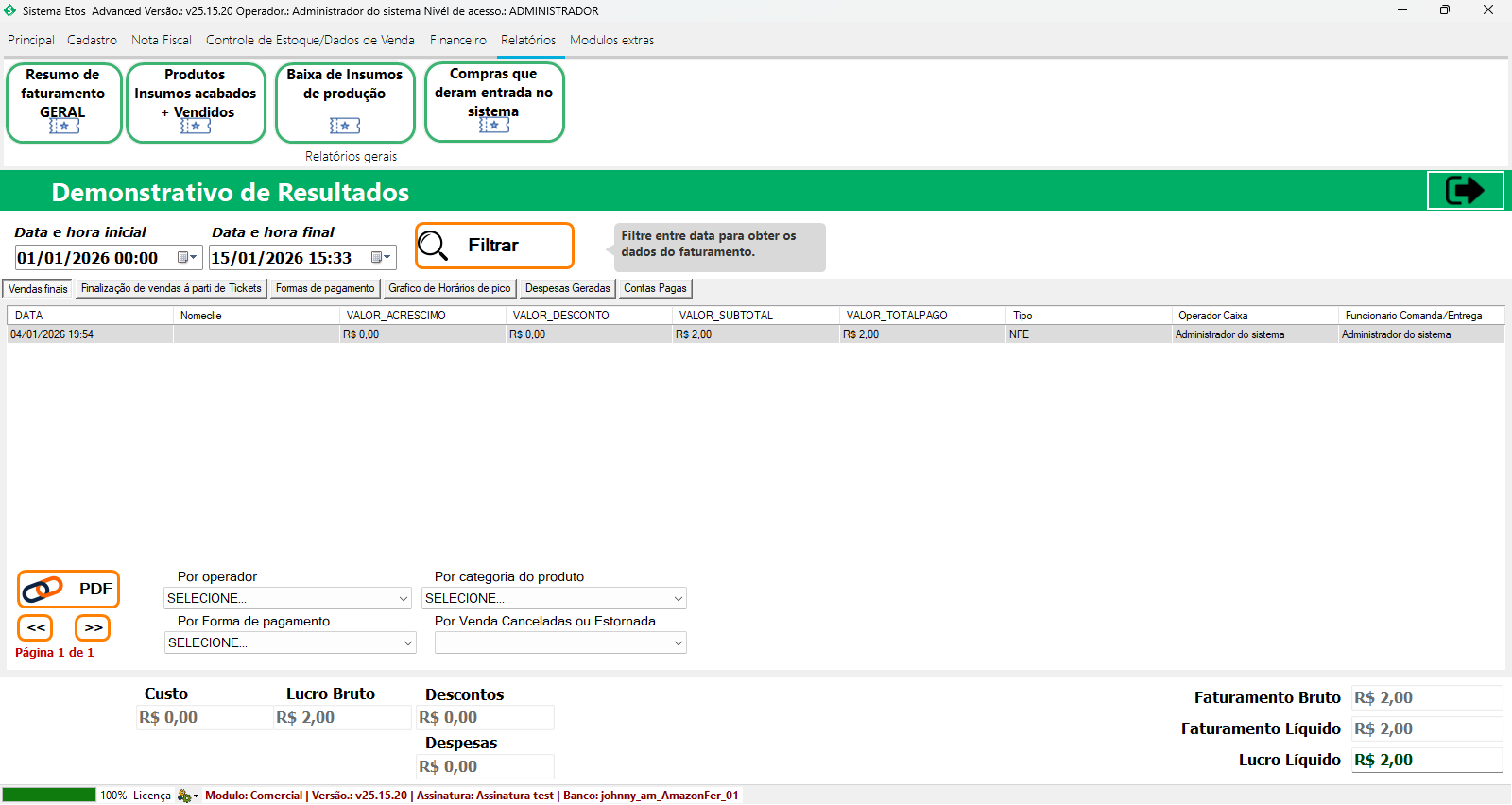Image resolution: width=1512 pixels, height=805 pixels.
Task: Open Compras que deram entrada no sistema
Action: [493, 102]
